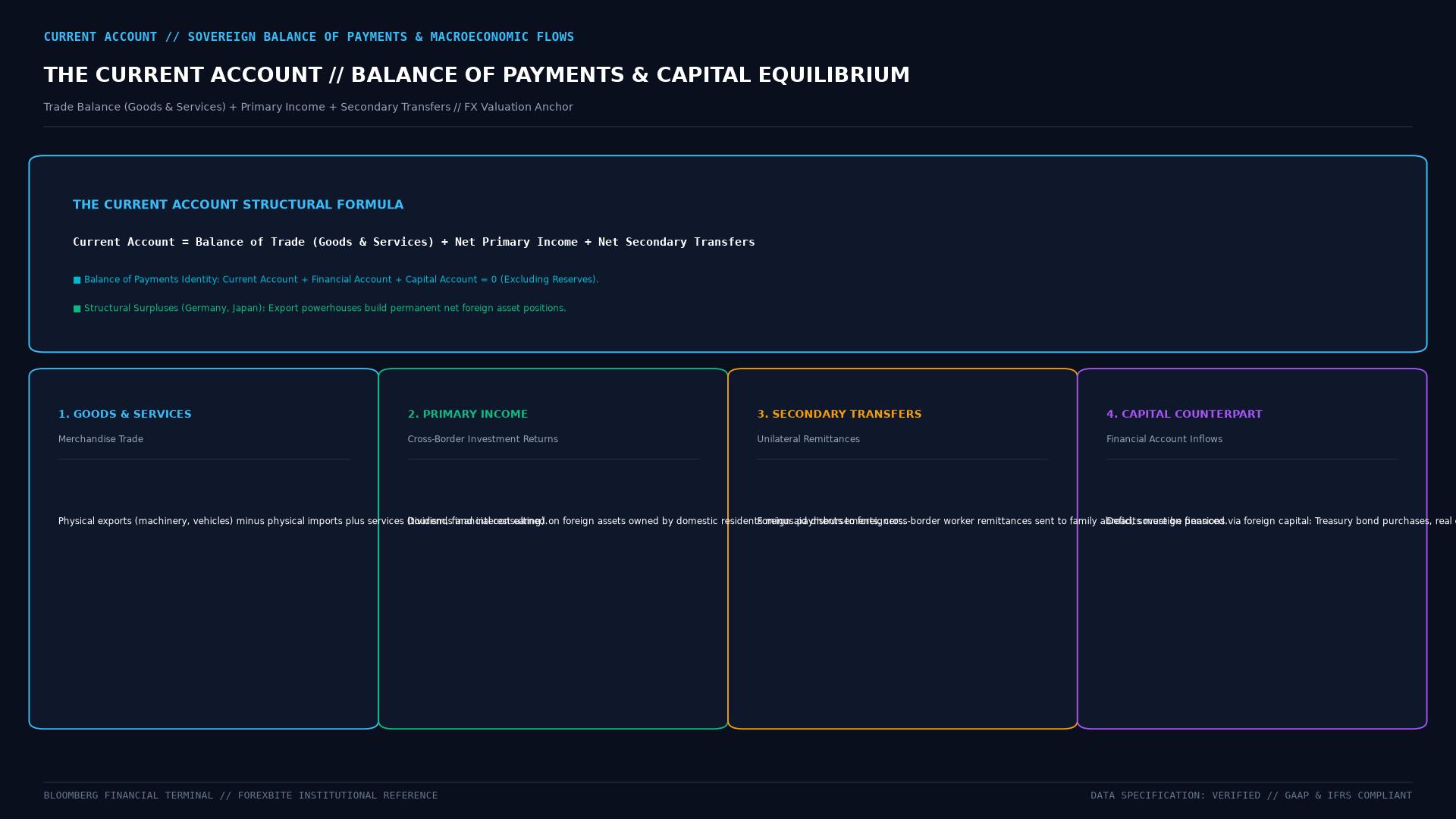Click the breadcrumb header 'CURRENT ACCOUNT // SOVEREIGN BALANCE OF PAYMENTS'
The width and height of the screenshot is (1456, 819).
(x=309, y=37)
